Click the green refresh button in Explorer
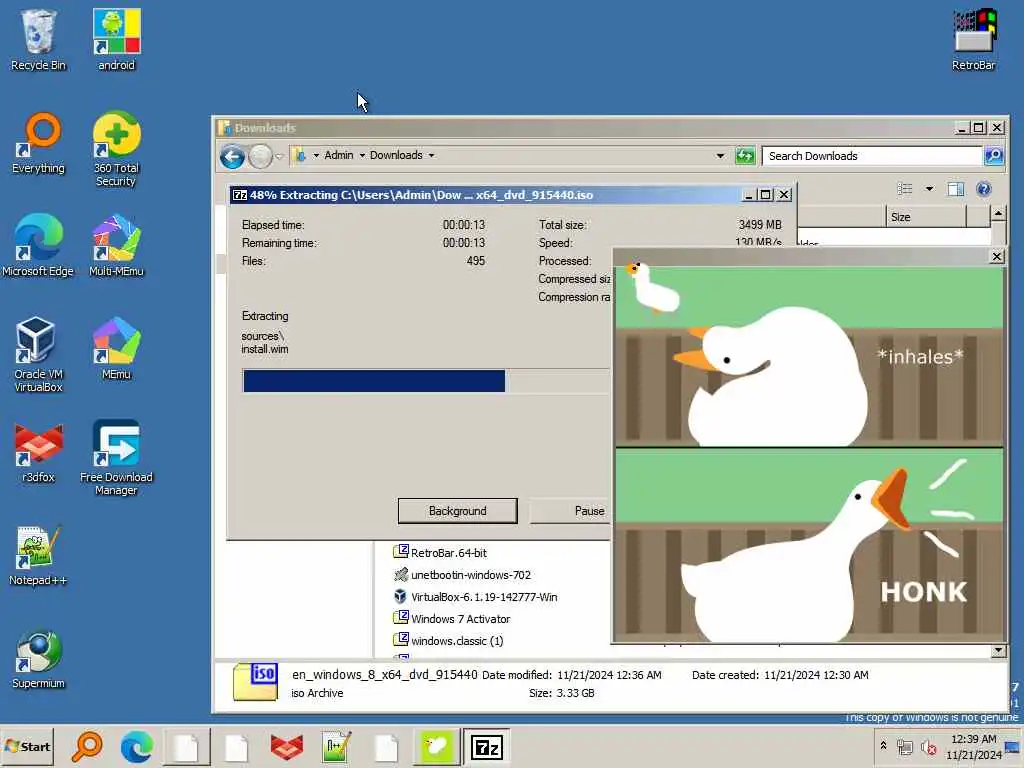 coord(744,155)
